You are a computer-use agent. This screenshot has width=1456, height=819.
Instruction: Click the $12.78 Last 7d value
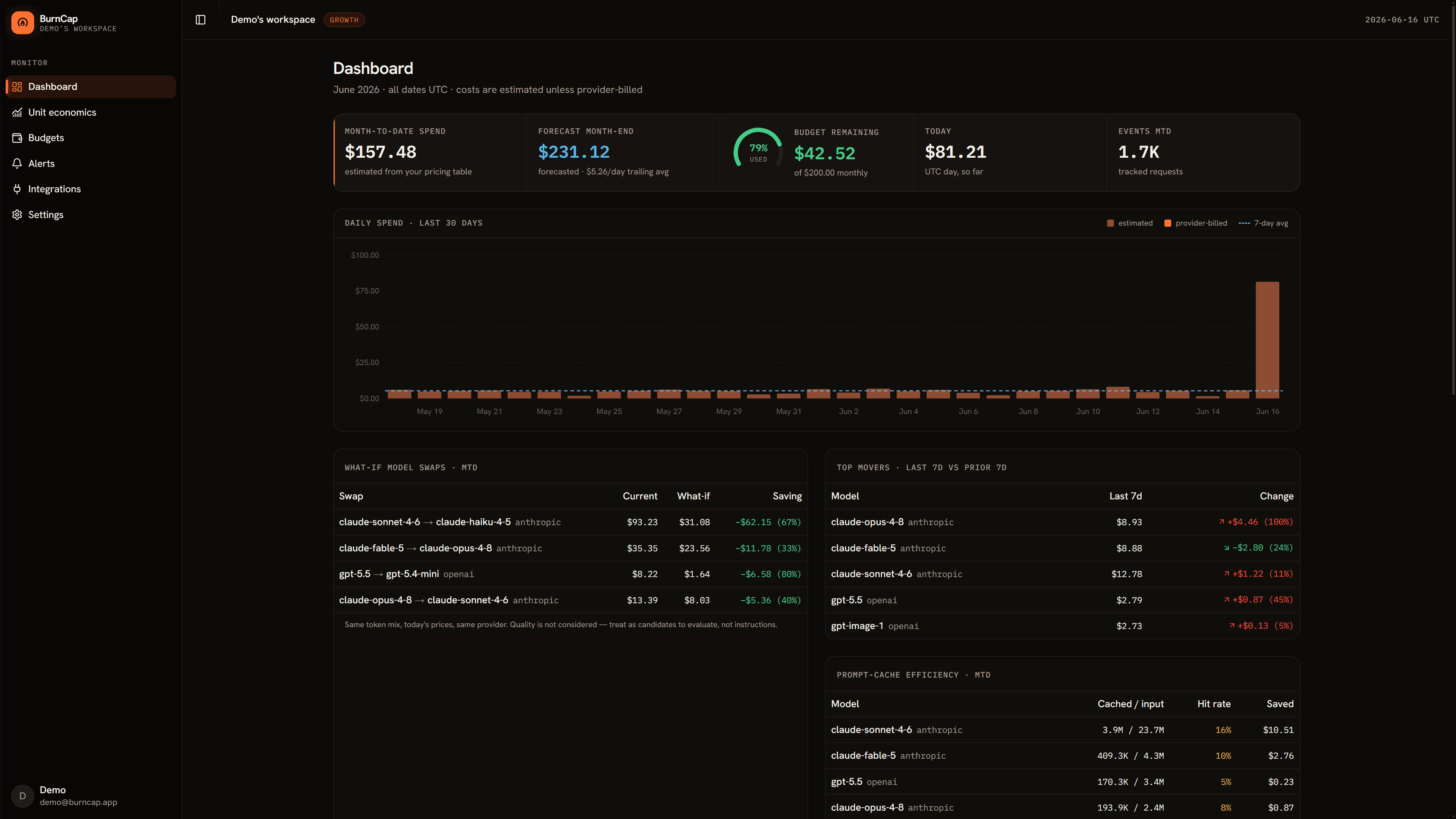(1127, 574)
